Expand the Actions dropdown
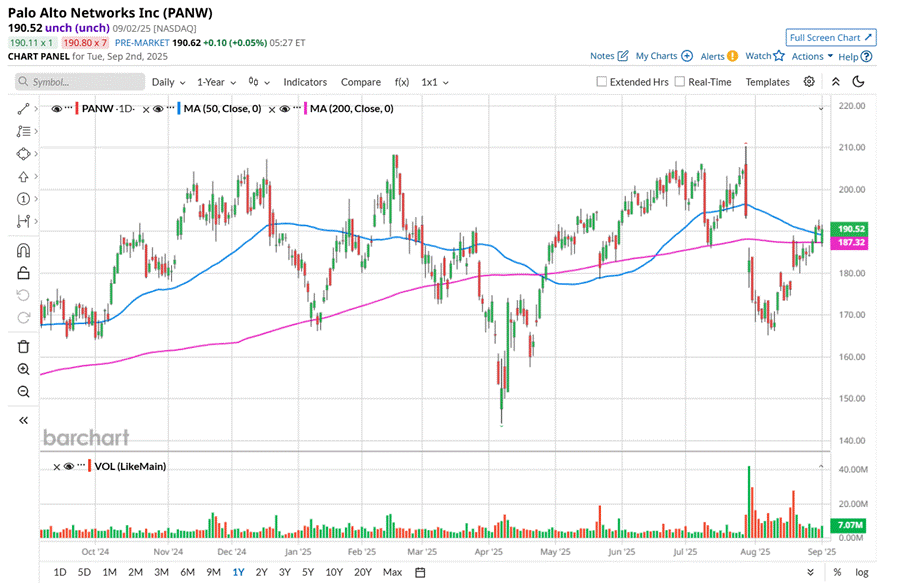Screen dimensions: 903x586 812,56
